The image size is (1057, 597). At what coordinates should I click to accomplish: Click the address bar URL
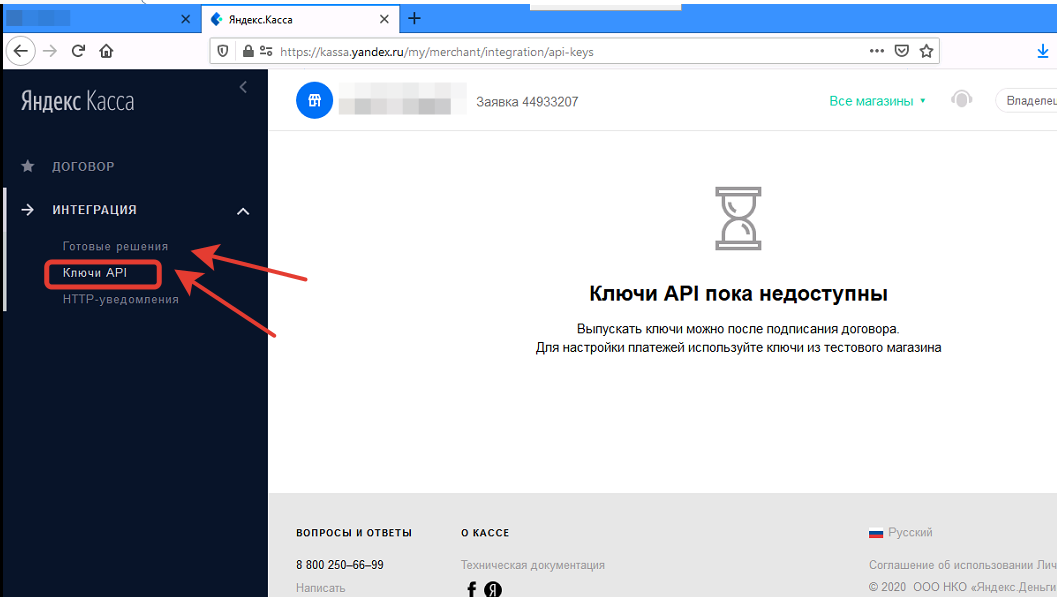click(437, 52)
